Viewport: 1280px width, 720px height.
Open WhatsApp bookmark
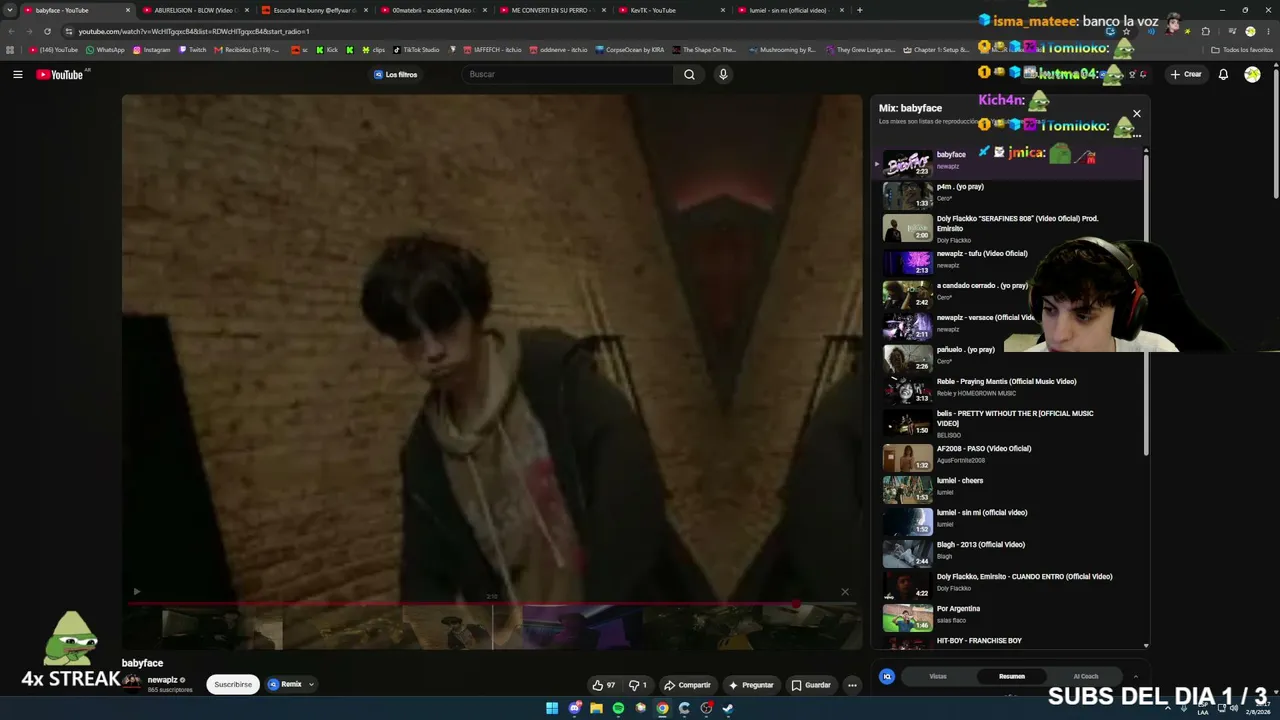click(105, 50)
